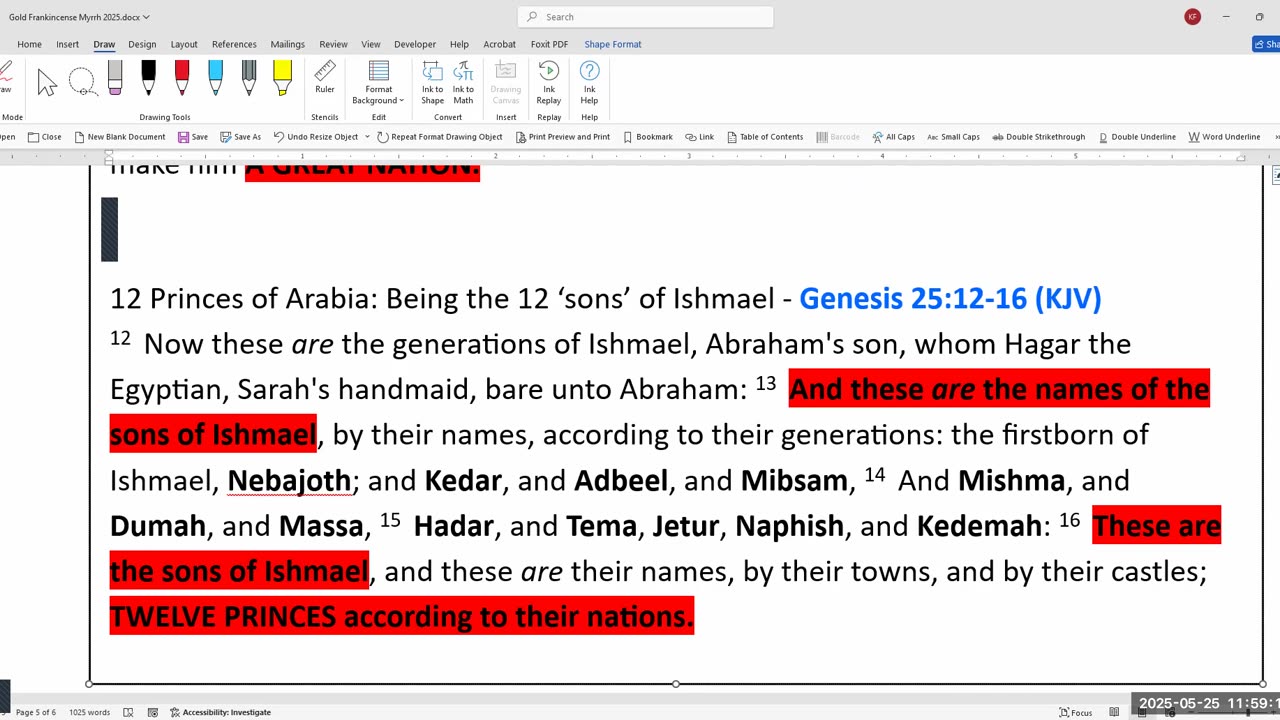Viewport: 1280px width, 720px height.
Task: Show more Quick Access Toolbar commands
Action: (x=1275, y=137)
